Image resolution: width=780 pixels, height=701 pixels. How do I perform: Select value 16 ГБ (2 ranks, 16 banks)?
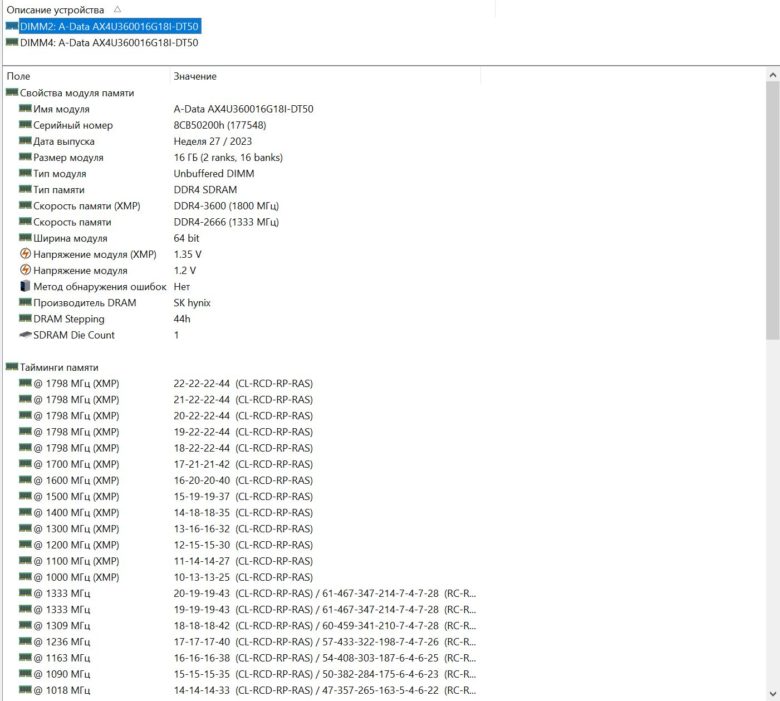[x=228, y=157]
